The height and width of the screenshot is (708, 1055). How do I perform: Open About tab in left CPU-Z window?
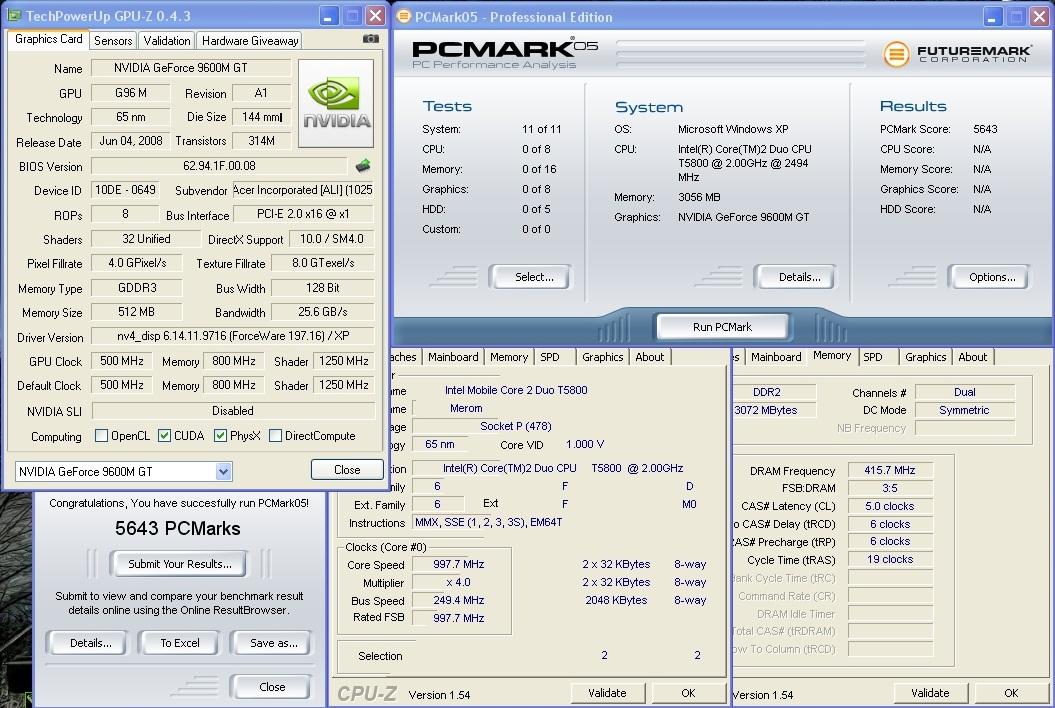click(649, 357)
